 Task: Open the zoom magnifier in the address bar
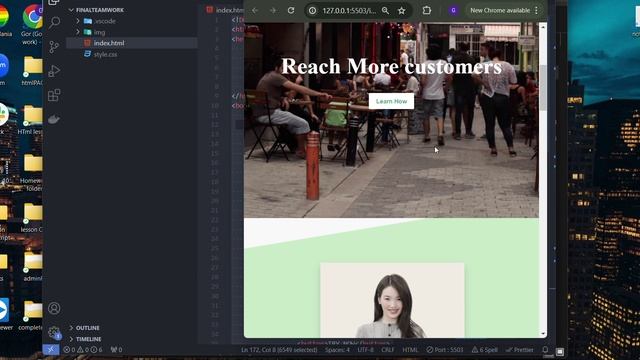pos(385,11)
